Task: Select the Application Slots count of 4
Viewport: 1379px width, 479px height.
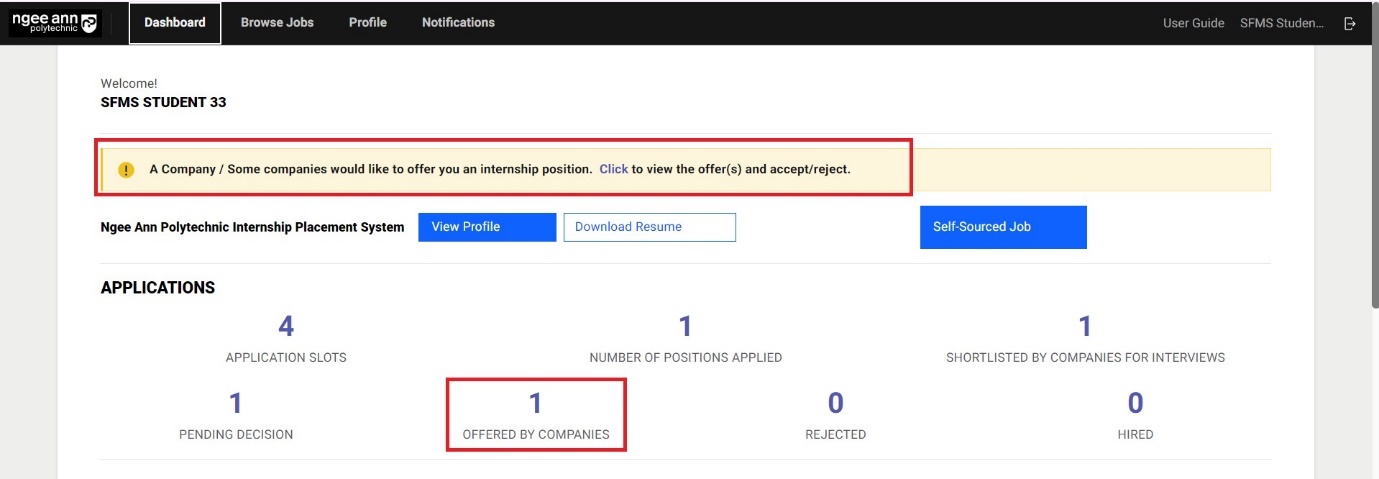Action: click(286, 327)
